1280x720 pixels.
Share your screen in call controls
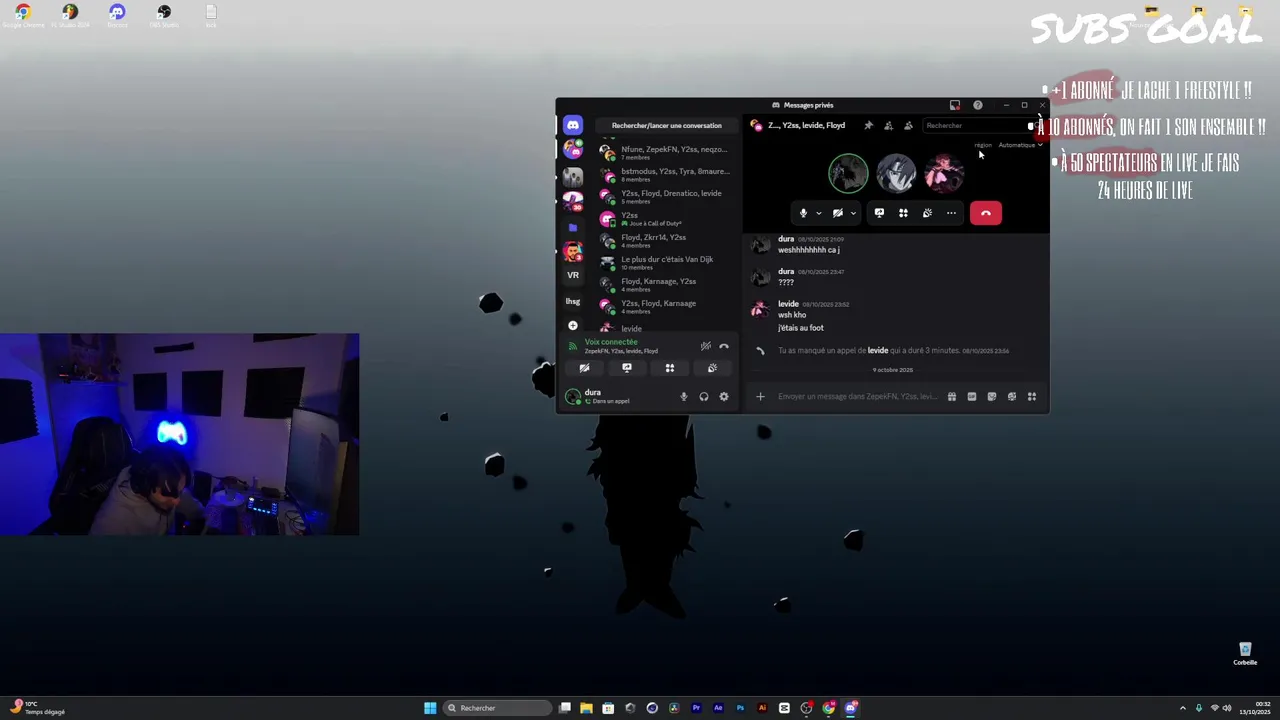point(879,213)
